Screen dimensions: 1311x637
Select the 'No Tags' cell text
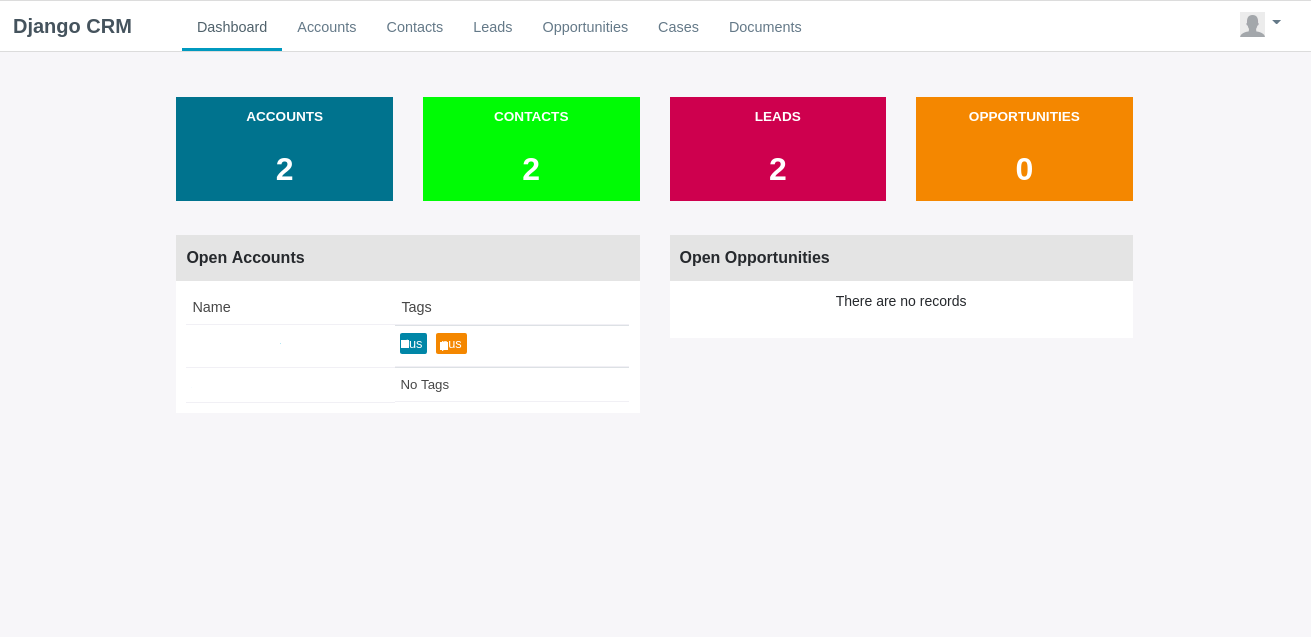425,384
